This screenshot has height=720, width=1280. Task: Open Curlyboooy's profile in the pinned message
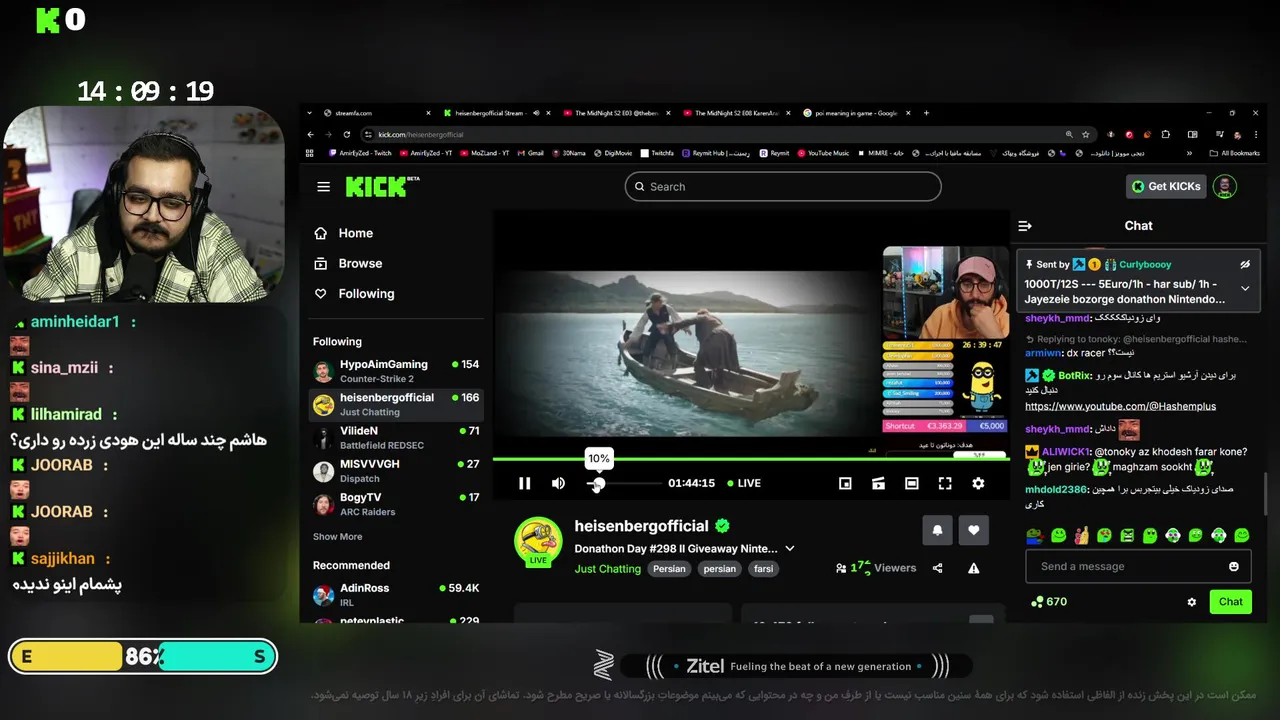(1145, 265)
